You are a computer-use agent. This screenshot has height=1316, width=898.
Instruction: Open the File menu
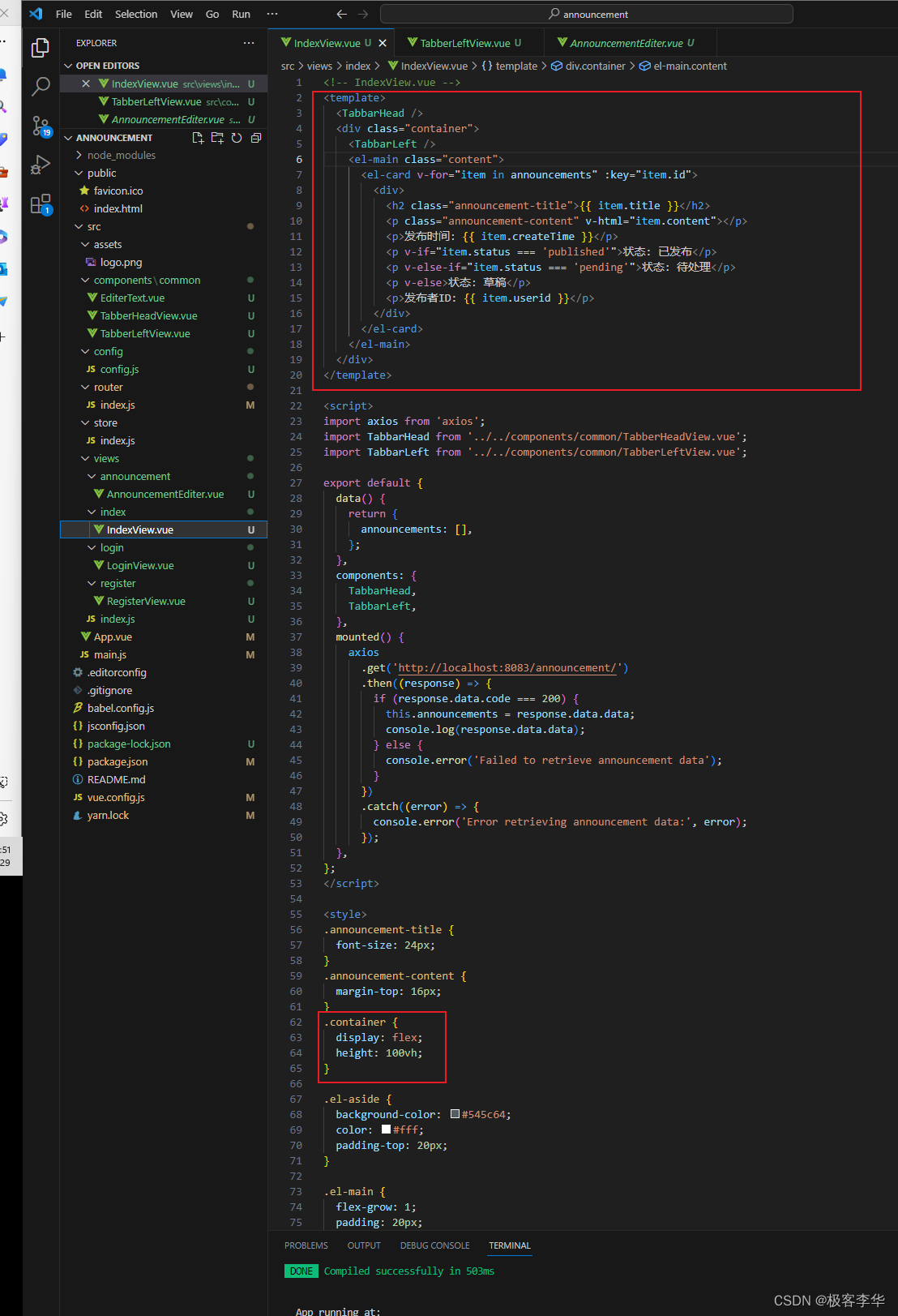(64, 14)
